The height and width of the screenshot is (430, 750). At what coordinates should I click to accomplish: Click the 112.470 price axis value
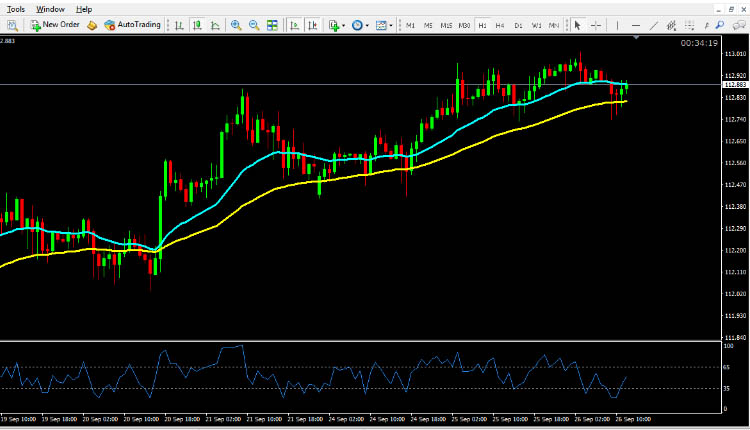coord(735,185)
